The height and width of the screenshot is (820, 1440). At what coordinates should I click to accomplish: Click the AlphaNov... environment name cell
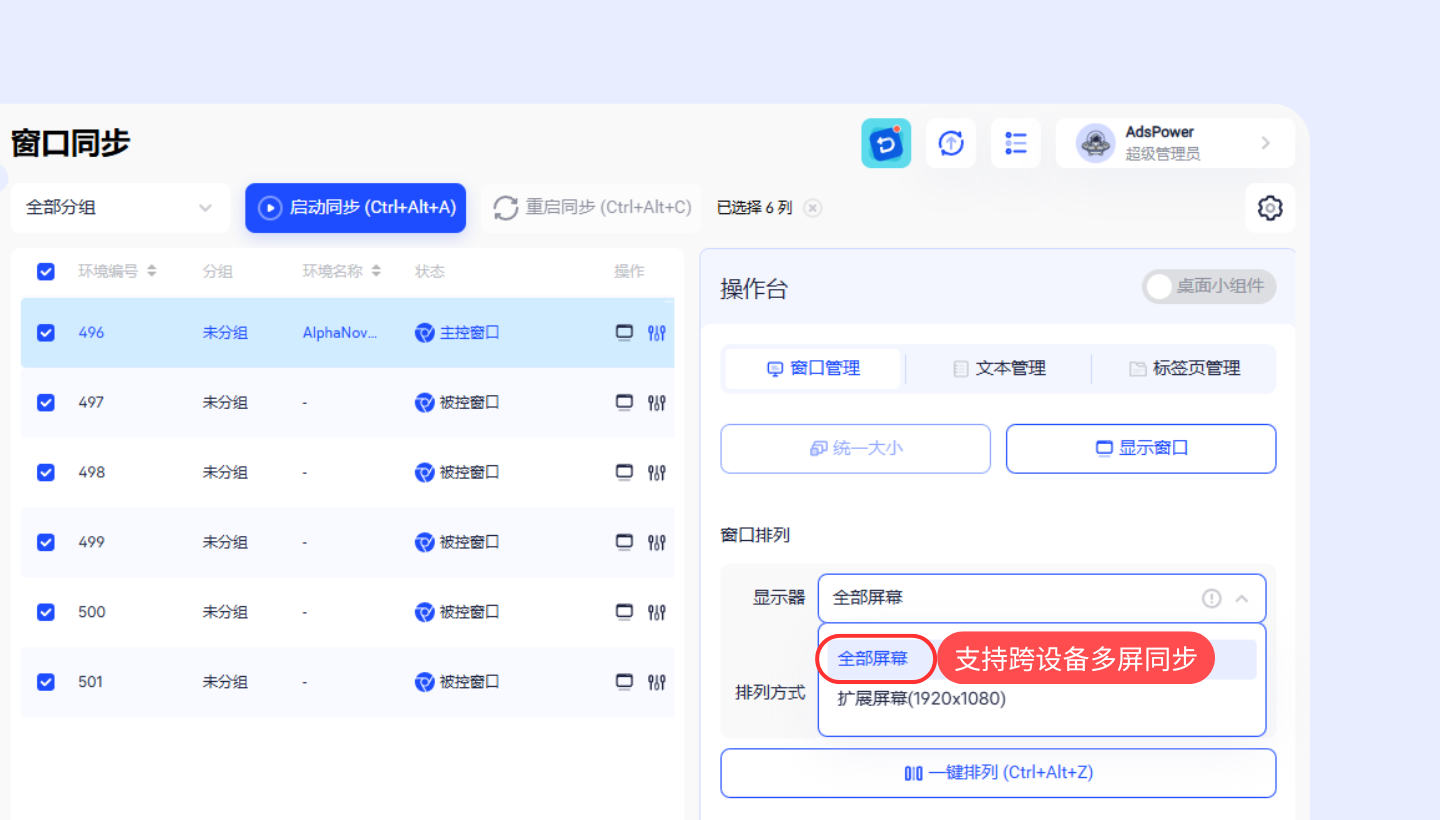click(340, 333)
